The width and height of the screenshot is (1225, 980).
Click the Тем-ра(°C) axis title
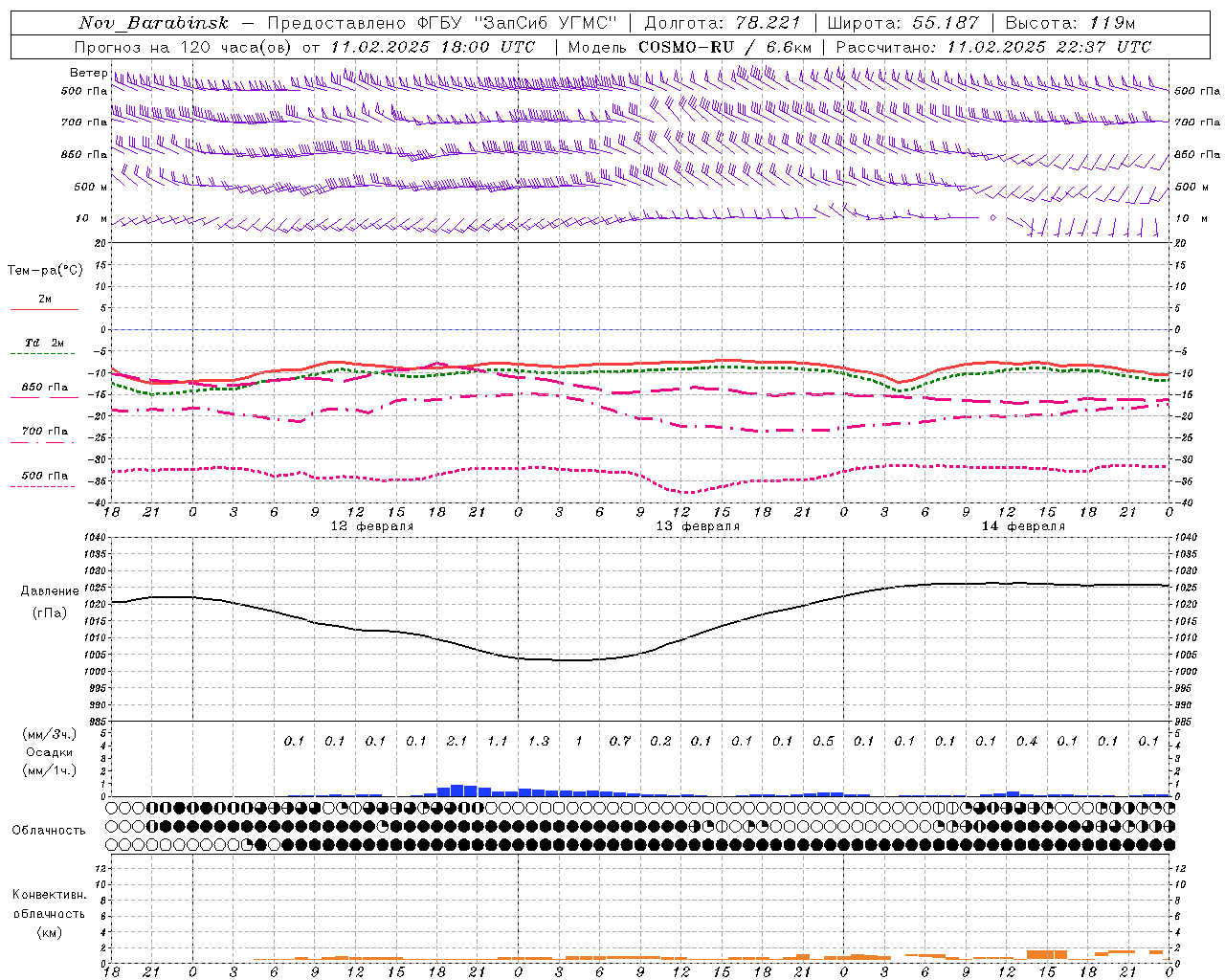coord(45,271)
